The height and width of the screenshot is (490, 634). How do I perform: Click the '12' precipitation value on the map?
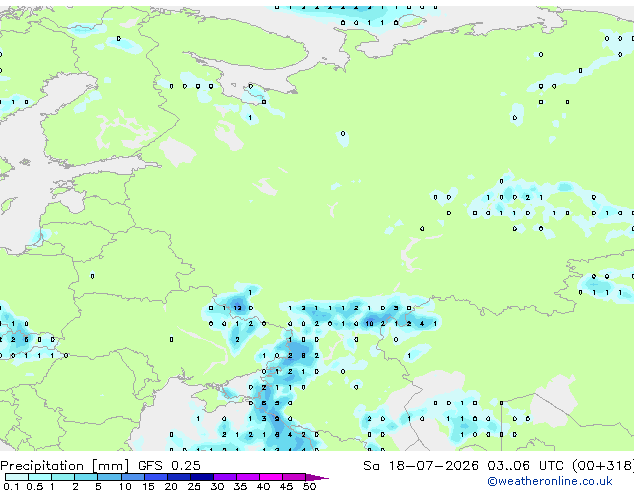pos(237,308)
